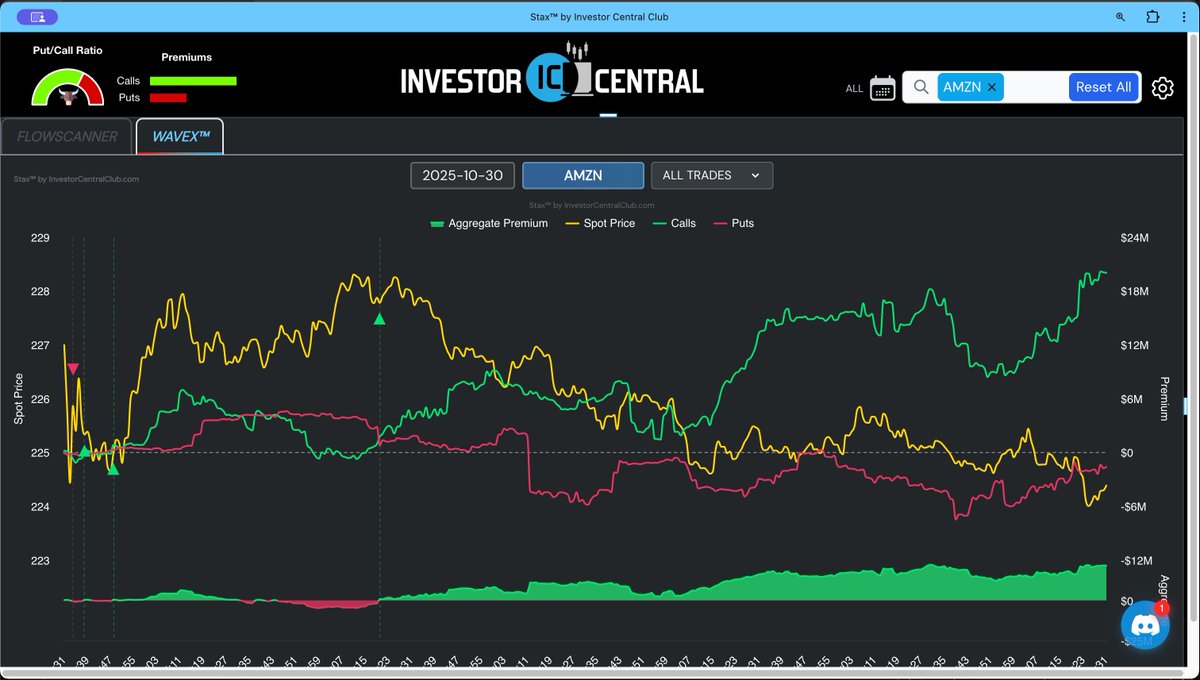Click the red down-triangle put marker

pyautogui.click(x=73, y=369)
